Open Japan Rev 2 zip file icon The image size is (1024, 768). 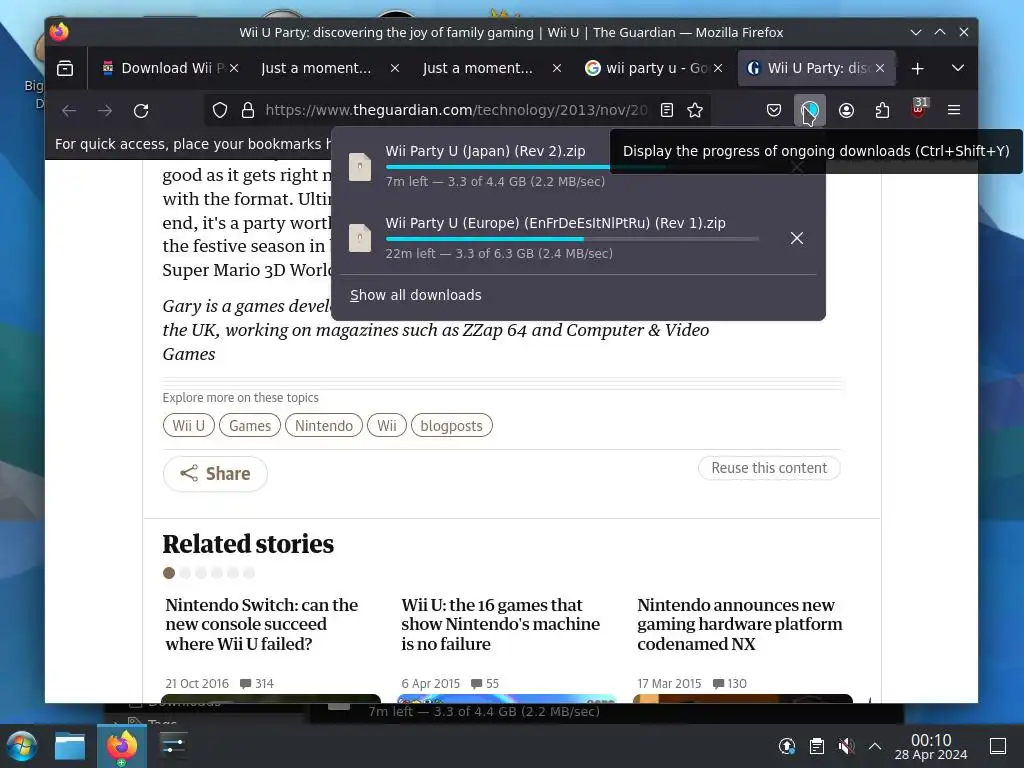360,167
